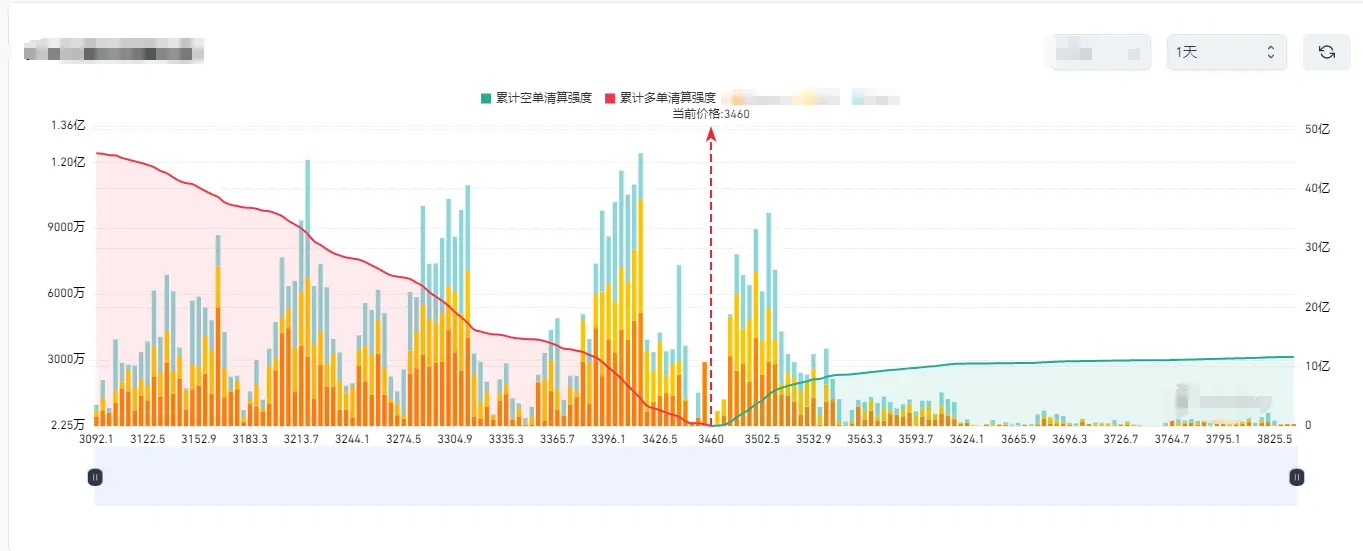
Task: Click the right range slider handle
Action: 1297,478
